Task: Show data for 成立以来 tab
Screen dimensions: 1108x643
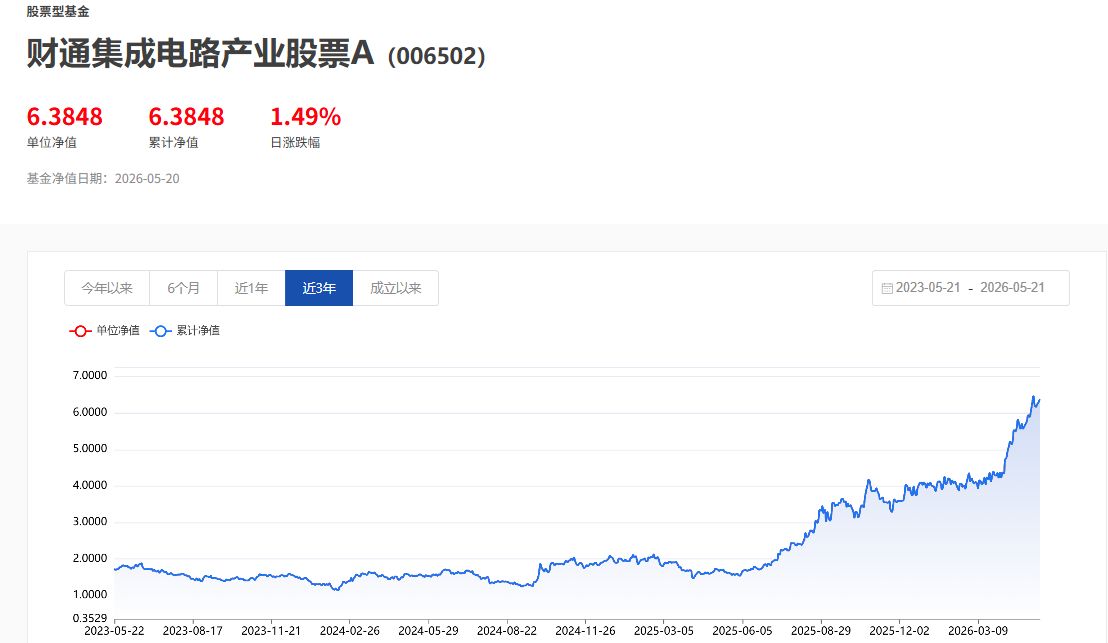Action: click(x=396, y=288)
